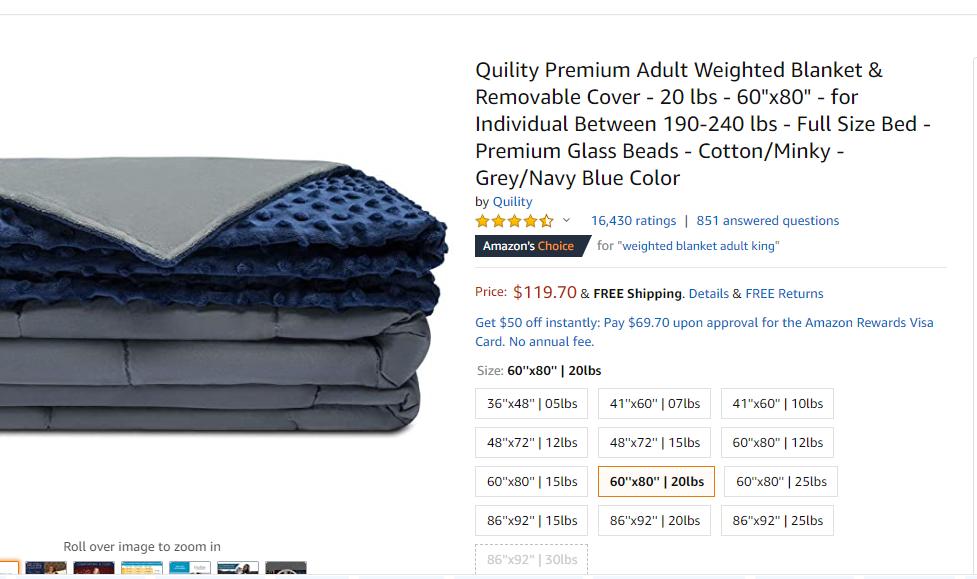Choose the 48"x72" | 12lbs option
977x579 pixels.
(531, 443)
